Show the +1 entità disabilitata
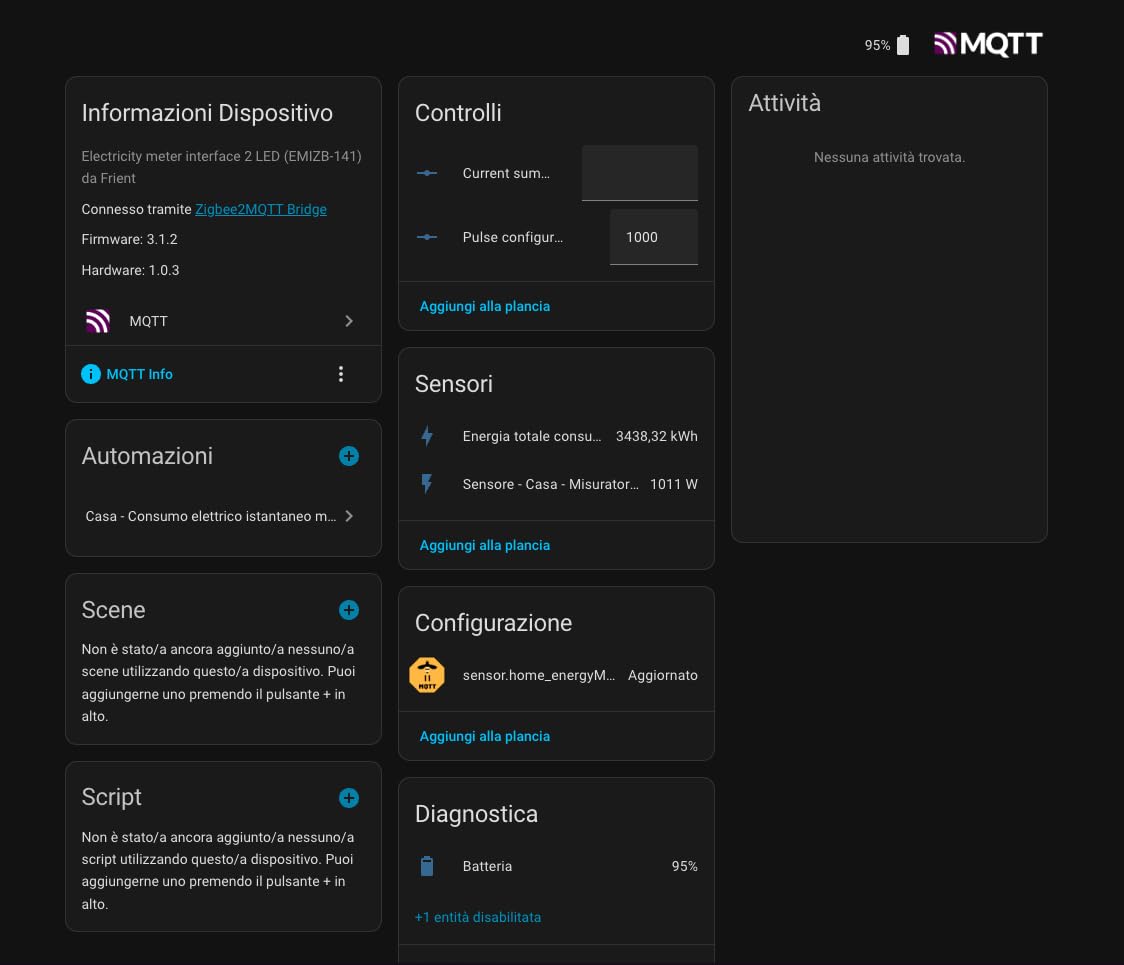The image size is (1124, 965). pyautogui.click(x=477, y=917)
